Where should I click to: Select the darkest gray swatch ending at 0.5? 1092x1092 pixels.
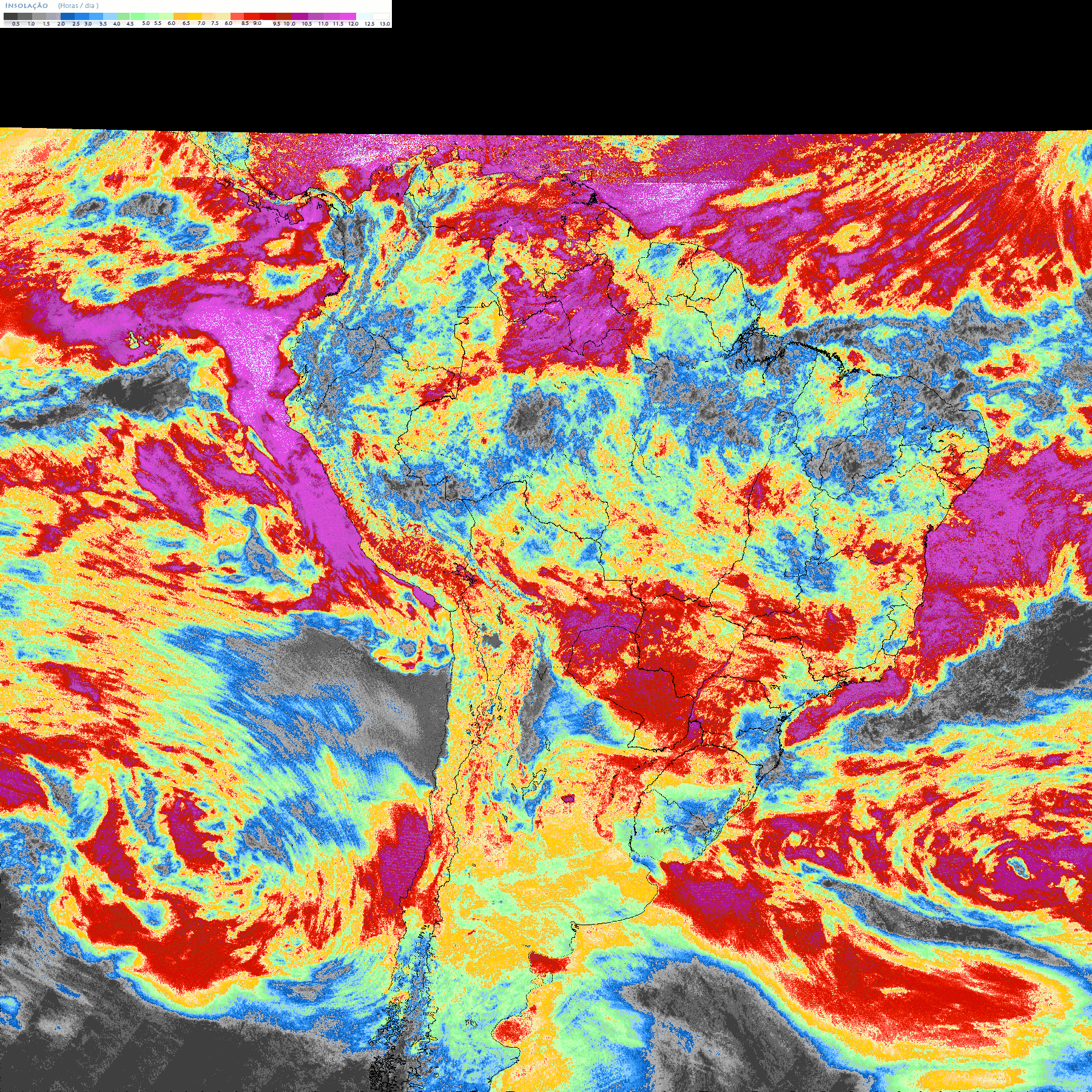(x=10, y=16)
